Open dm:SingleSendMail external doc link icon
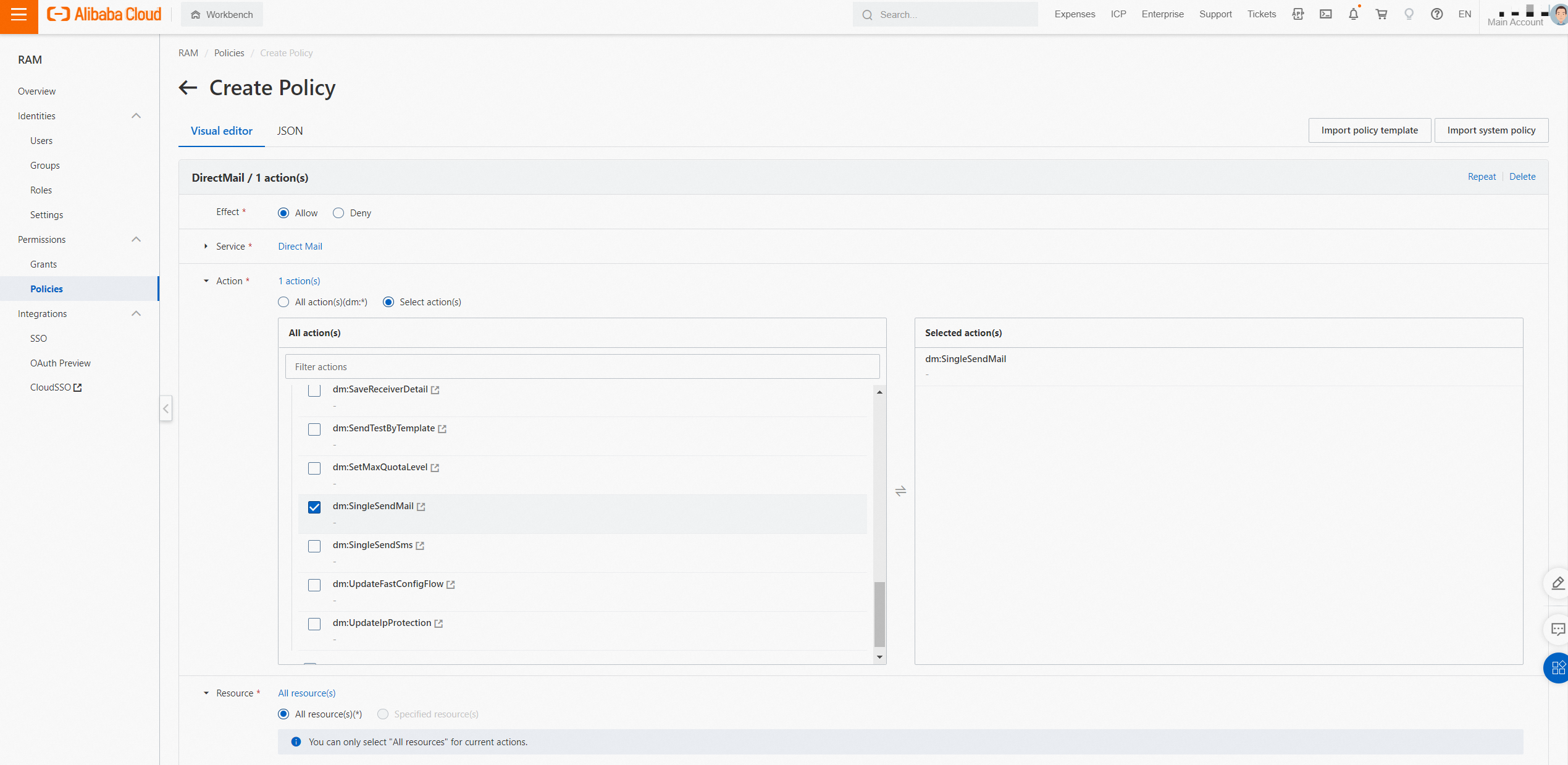This screenshot has height=765, width=1568. 421,507
